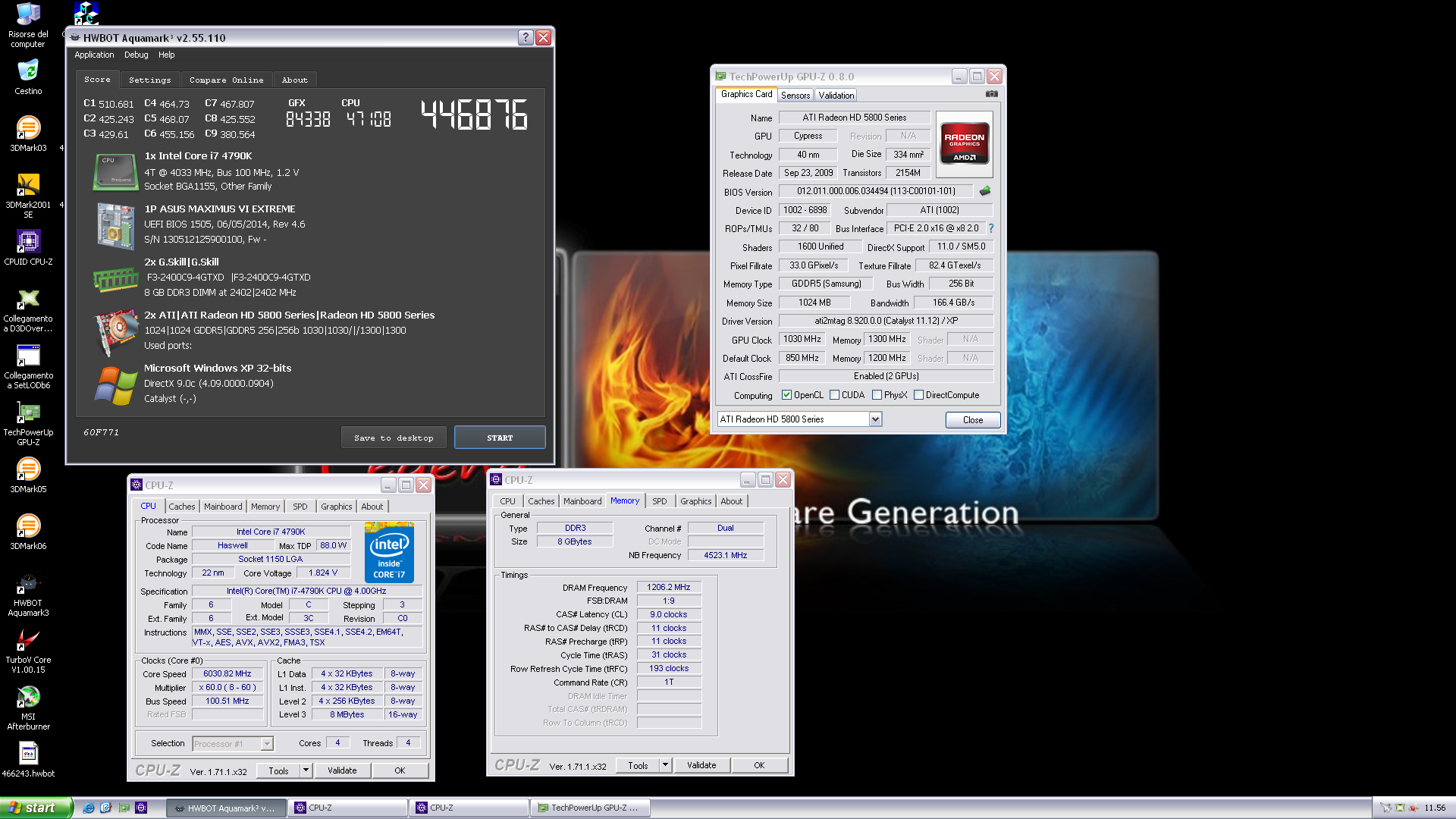Click the Core Speed value in CPU-Z
Viewport: 1456px width, 819px height.
tap(227, 673)
